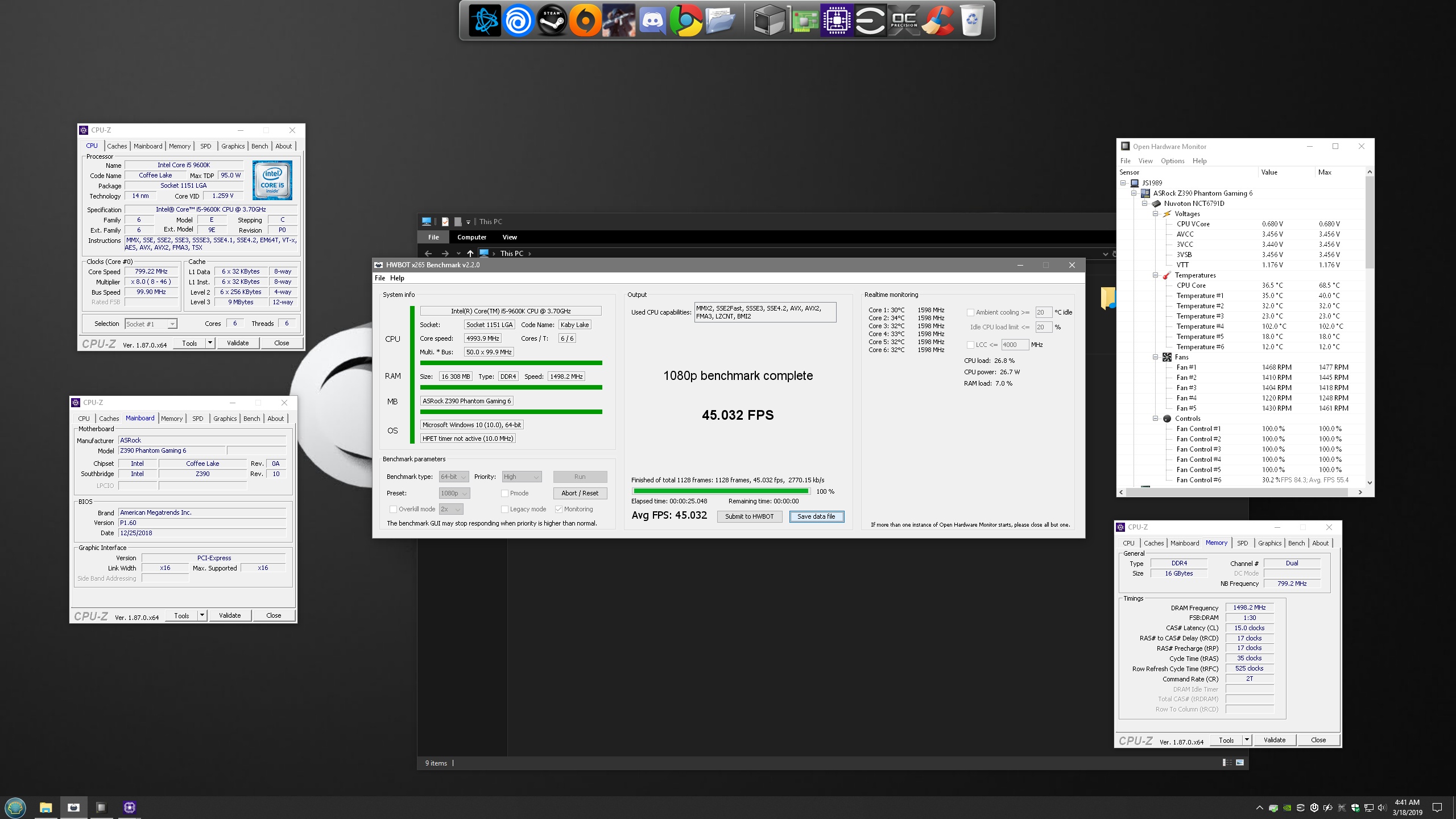The width and height of the screenshot is (1456, 819).
Task: Open the Socket #1 selection dropdown
Action: coord(151,324)
